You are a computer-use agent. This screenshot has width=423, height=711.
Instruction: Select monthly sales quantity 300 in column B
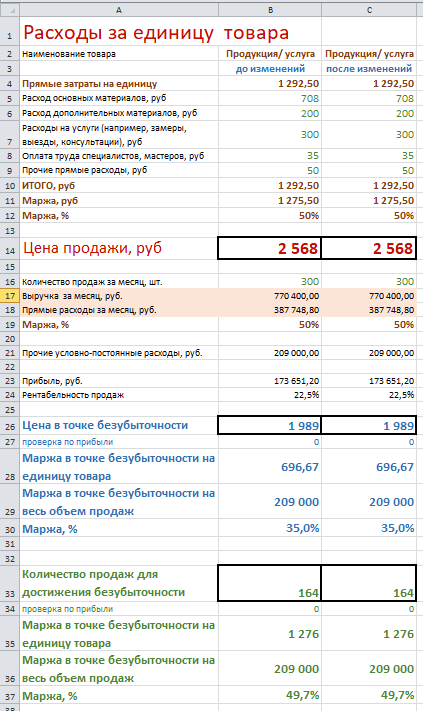click(x=270, y=281)
